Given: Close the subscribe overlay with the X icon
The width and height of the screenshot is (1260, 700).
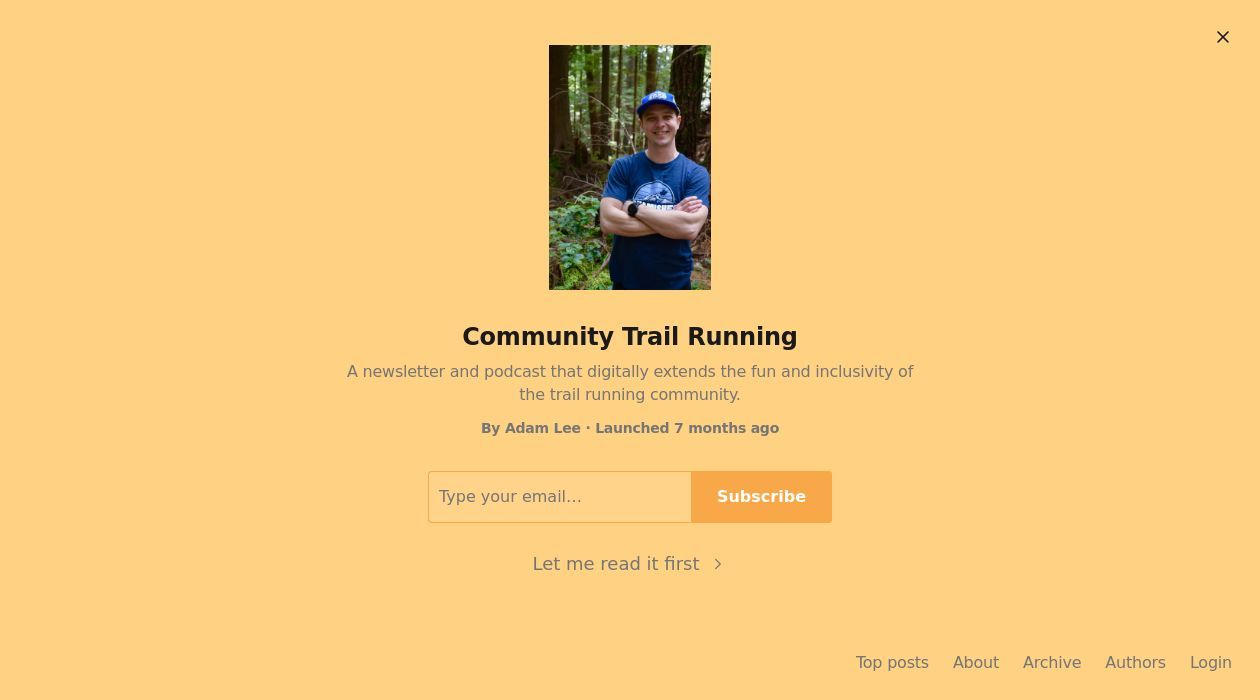Looking at the screenshot, I should pyautogui.click(x=1222, y=37).
